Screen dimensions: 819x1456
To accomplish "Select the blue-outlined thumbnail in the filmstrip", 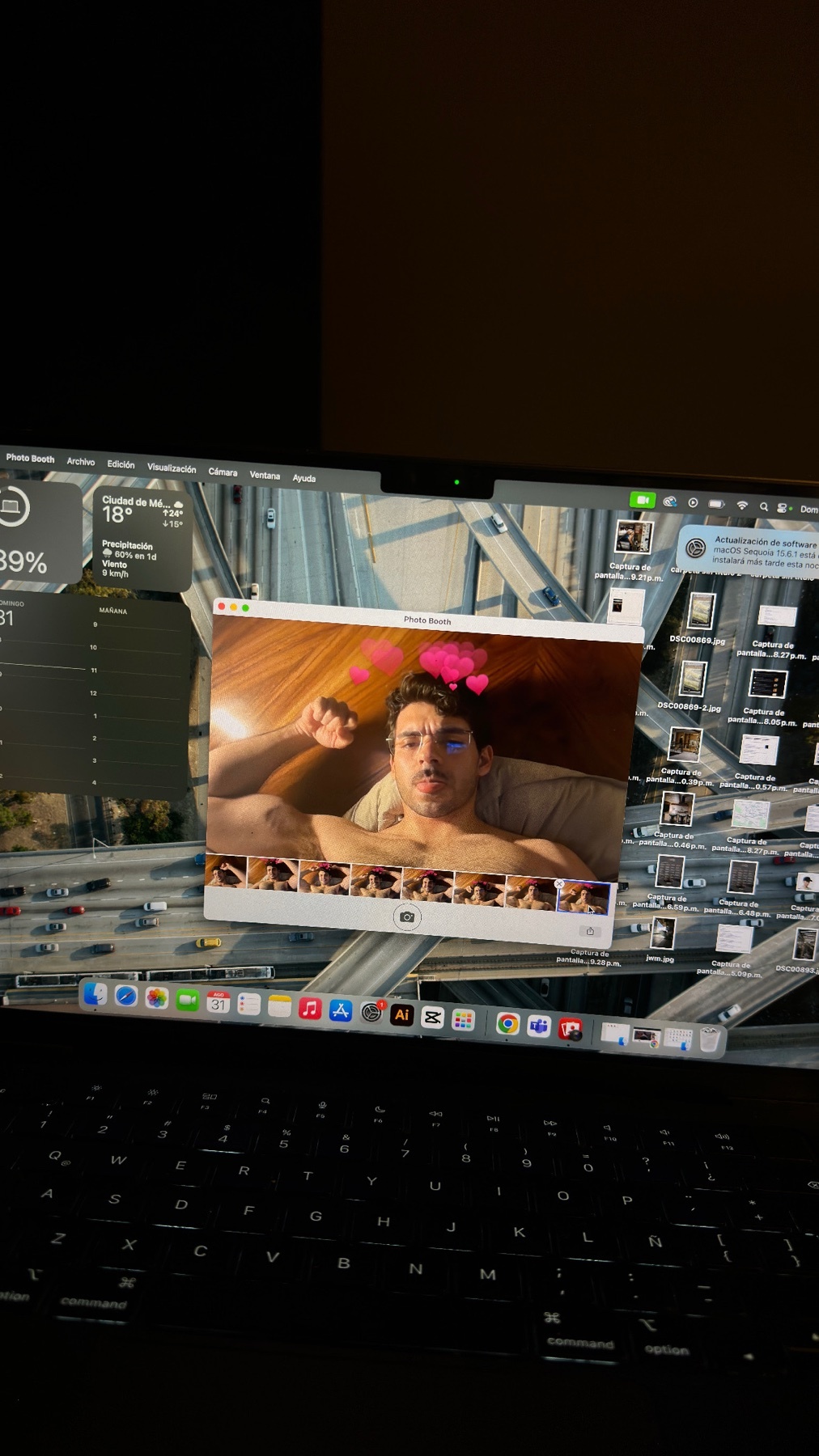I will point(583,898).
